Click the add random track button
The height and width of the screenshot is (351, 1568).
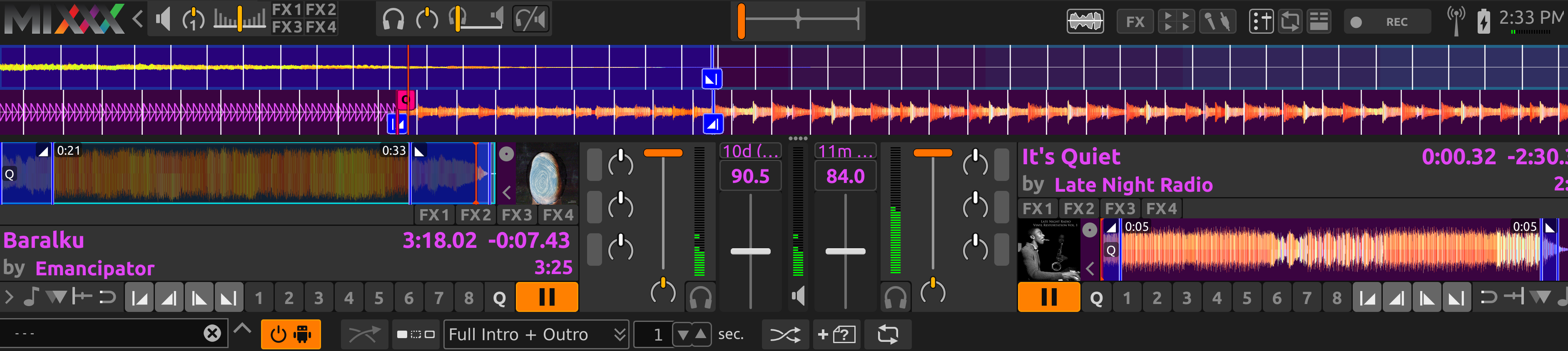tap(836, 334)
